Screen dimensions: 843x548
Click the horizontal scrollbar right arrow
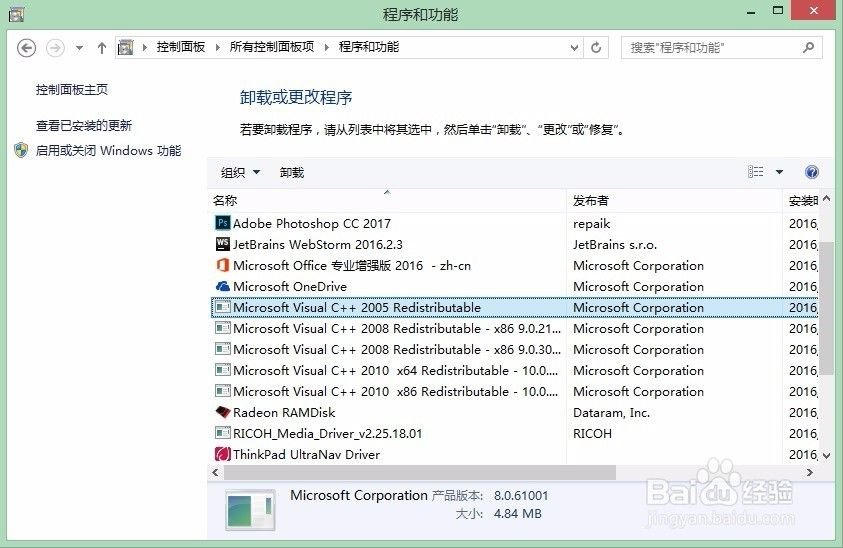(810, 473)
